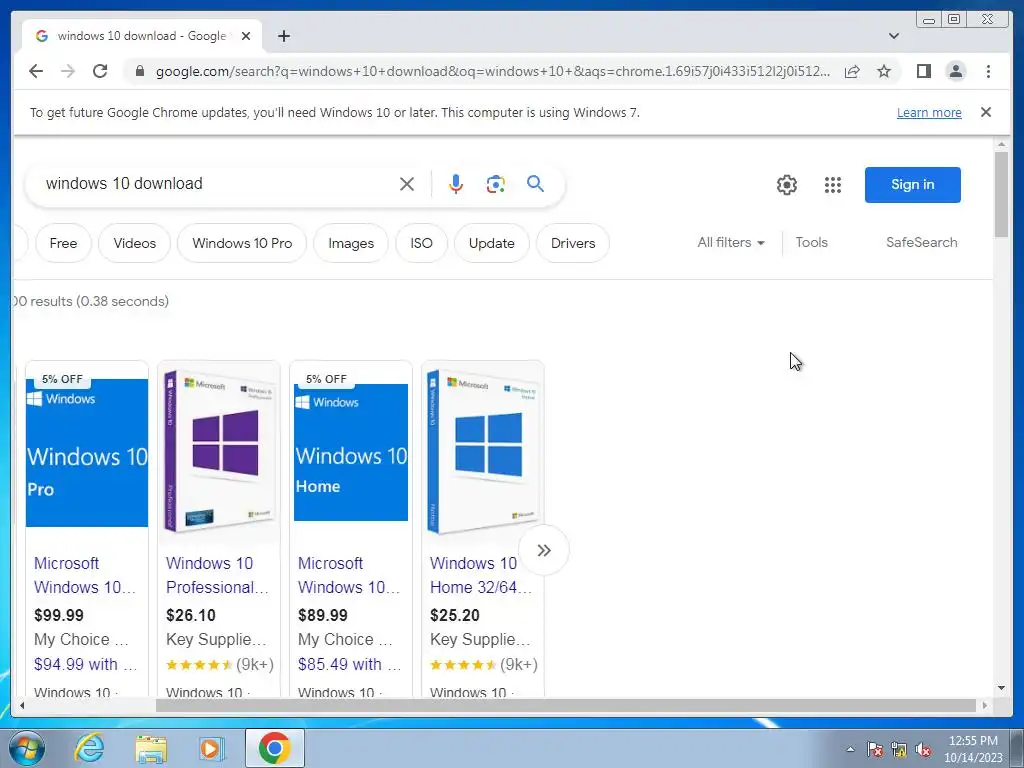Viewport: 1024px width, 768px height.
Task: Select the Drivers filter chip
Action: 573,243
